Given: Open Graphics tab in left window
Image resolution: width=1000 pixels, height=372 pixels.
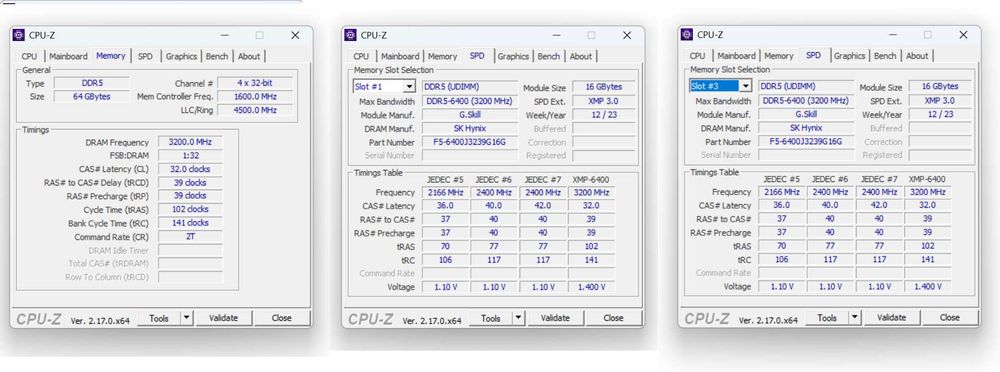Looking at the screenshot, I should pos(182,56).
